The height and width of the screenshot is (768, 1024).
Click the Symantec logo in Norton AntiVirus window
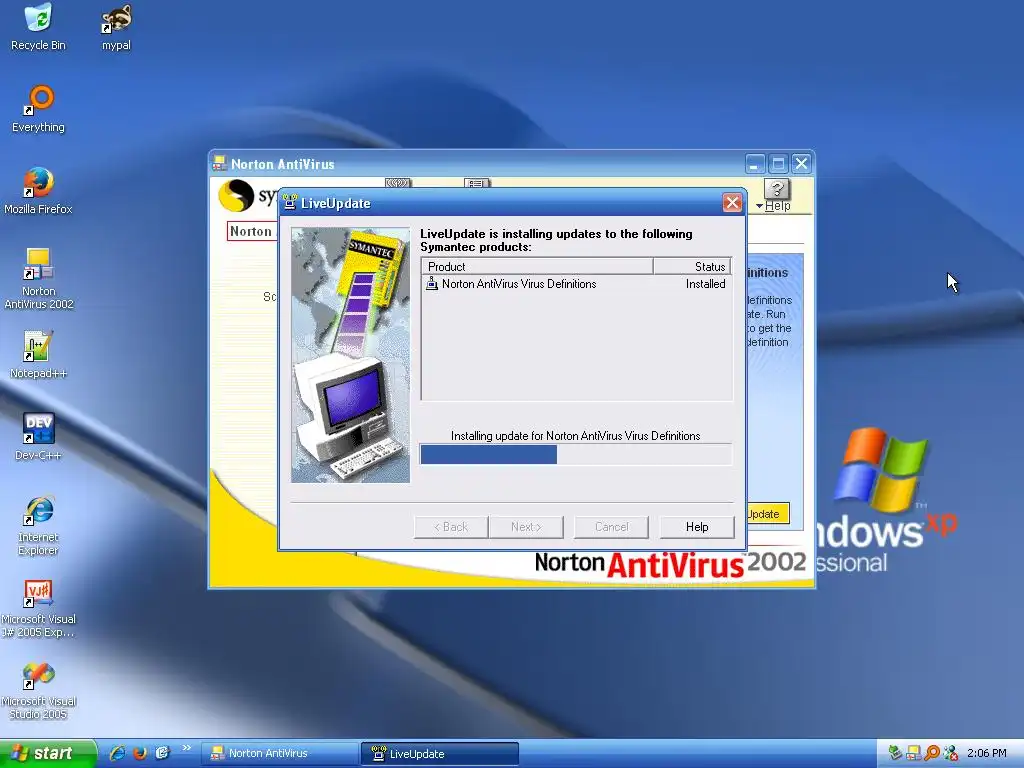[236, 195]
